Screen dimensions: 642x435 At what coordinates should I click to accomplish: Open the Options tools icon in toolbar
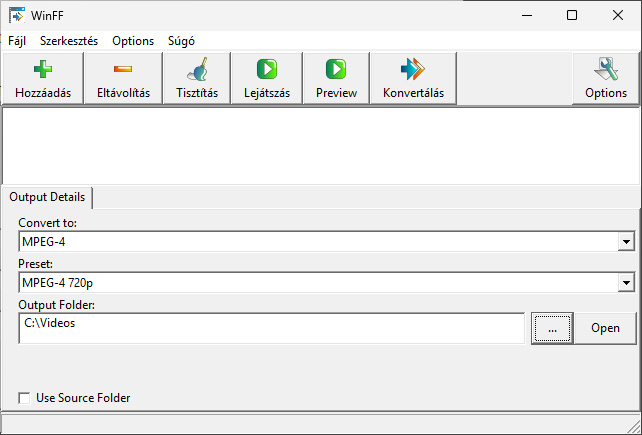tap(606, 70)
